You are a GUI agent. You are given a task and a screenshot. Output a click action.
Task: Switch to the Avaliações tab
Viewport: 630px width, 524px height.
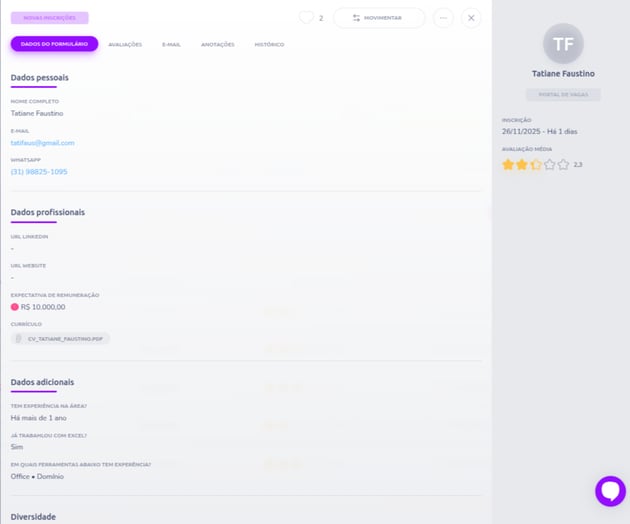pyautogui.click(x=125, y=44)
